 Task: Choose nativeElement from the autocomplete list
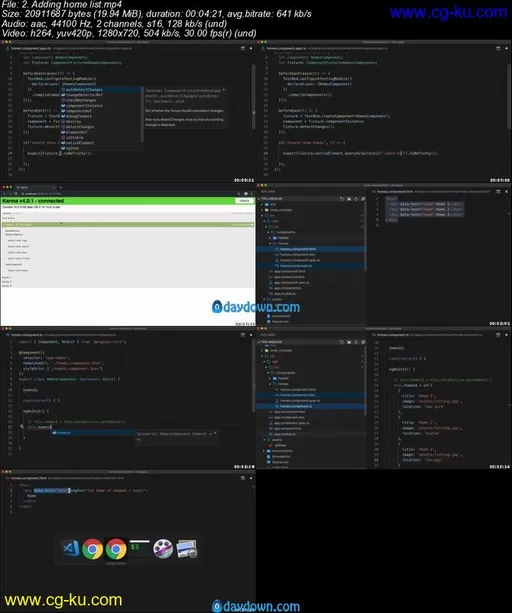pyautogui.click(x=101, y=143)
